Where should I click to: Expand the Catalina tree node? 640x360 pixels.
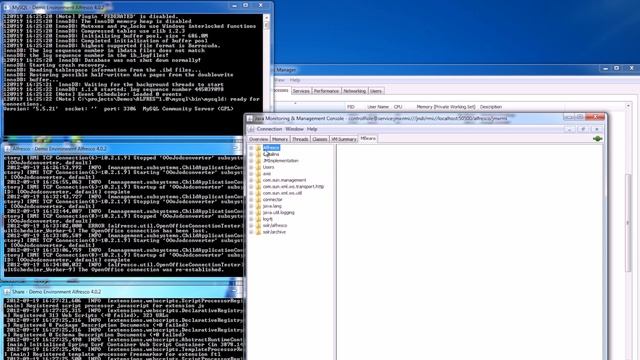(251, 154)
